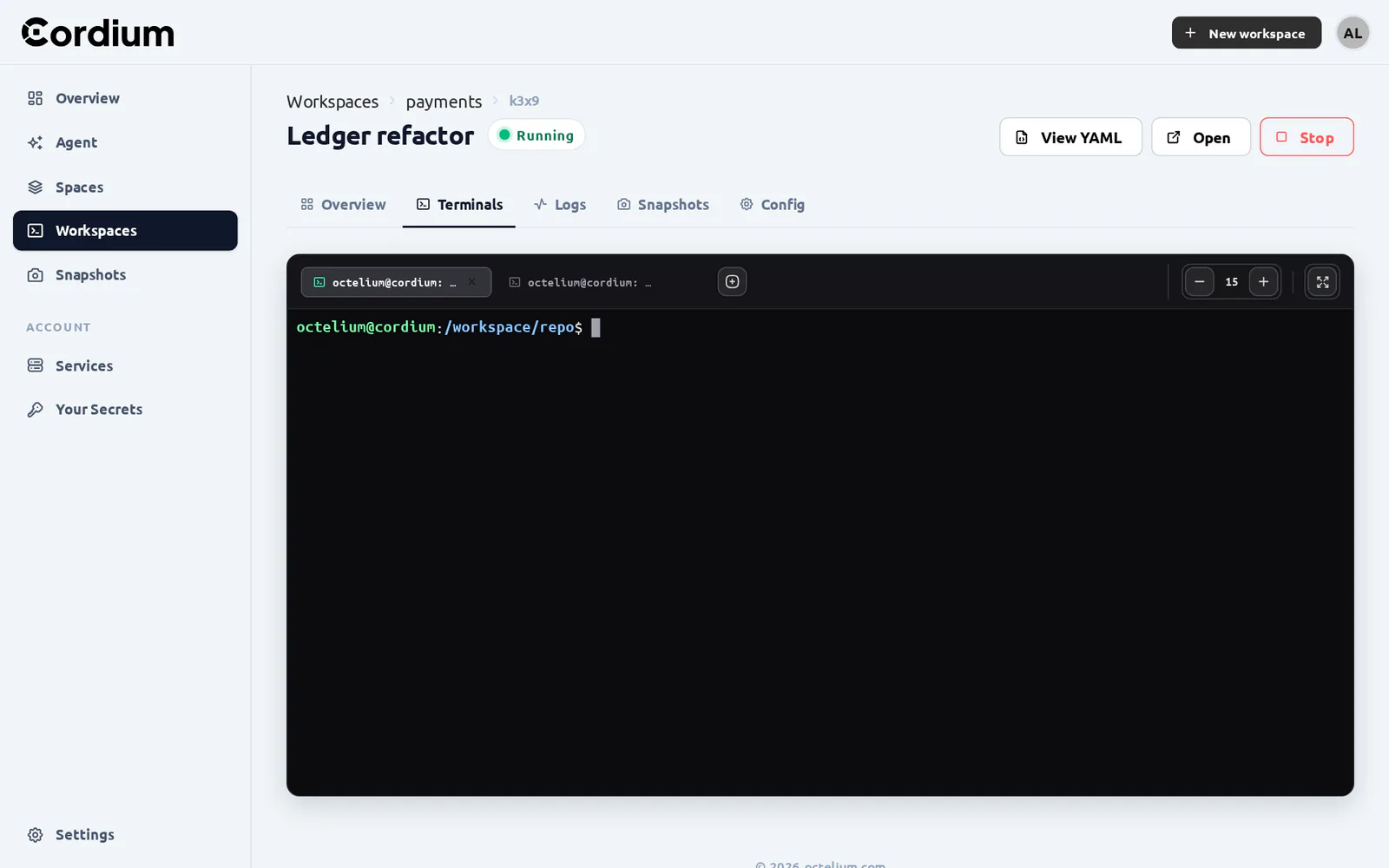
Task: Increase the terminal font size
Action: [x=1263, y=281]
